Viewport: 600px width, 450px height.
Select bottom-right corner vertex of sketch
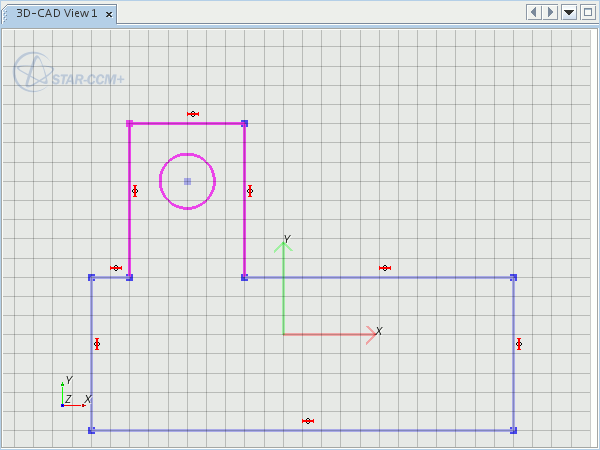513,430
